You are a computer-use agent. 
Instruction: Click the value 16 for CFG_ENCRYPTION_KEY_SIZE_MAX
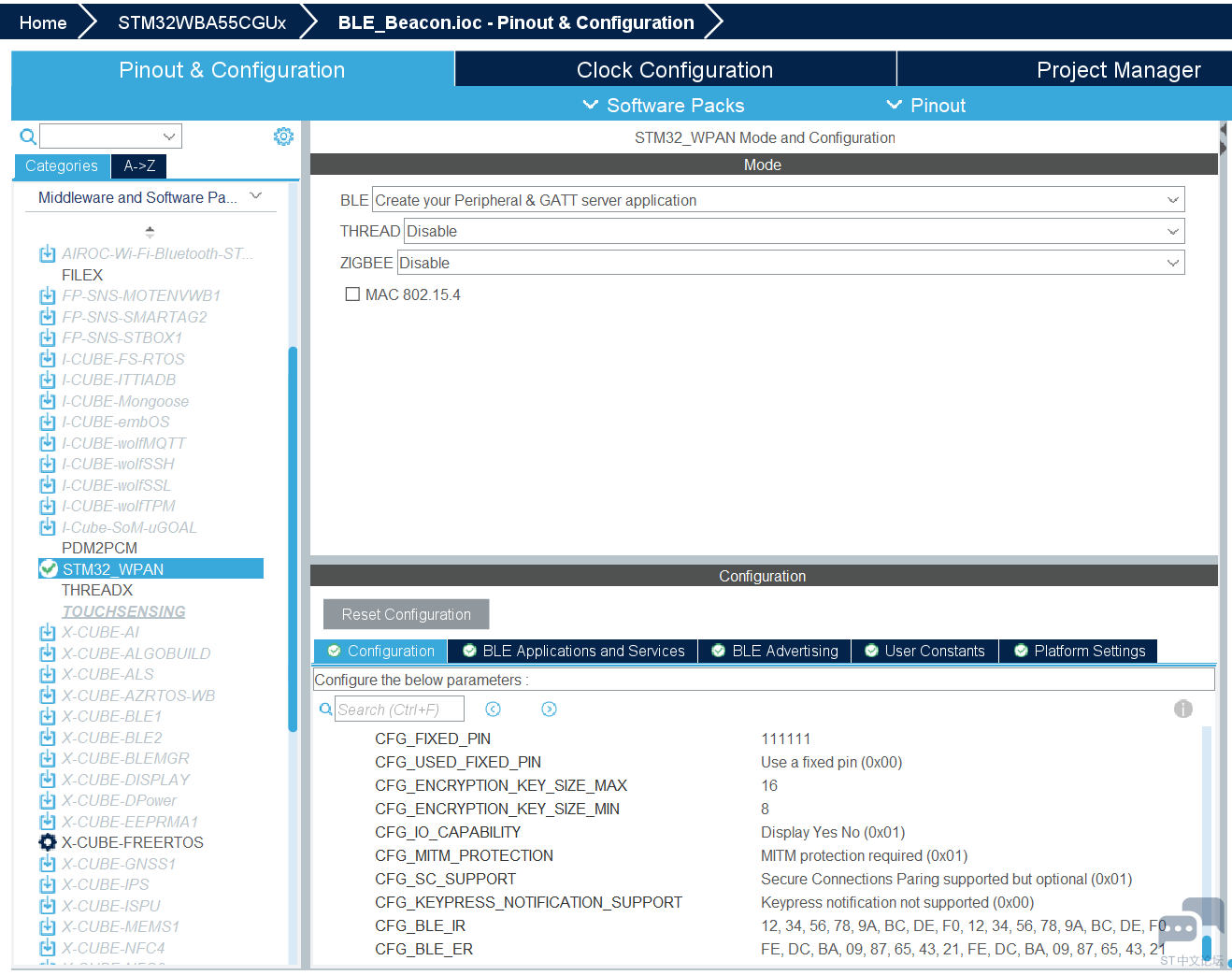pyautogui.click(x=769, y=785)
